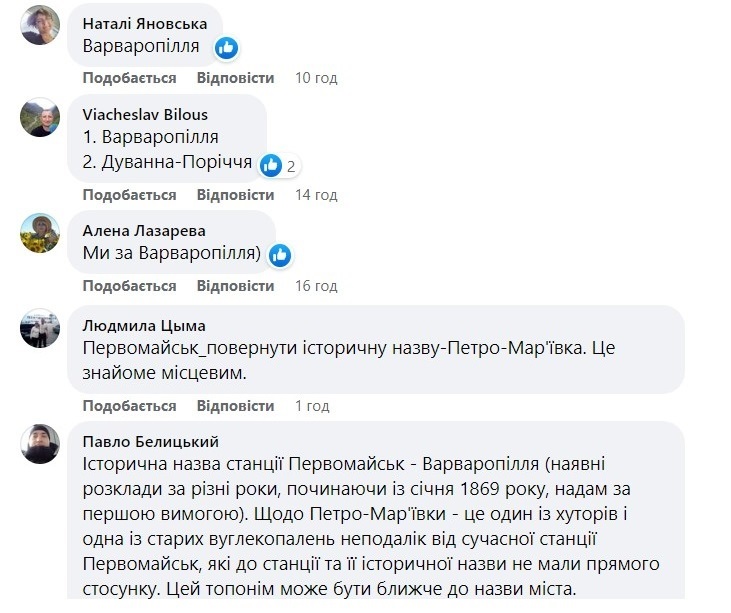Open the 1 год timestamp link

312,406
